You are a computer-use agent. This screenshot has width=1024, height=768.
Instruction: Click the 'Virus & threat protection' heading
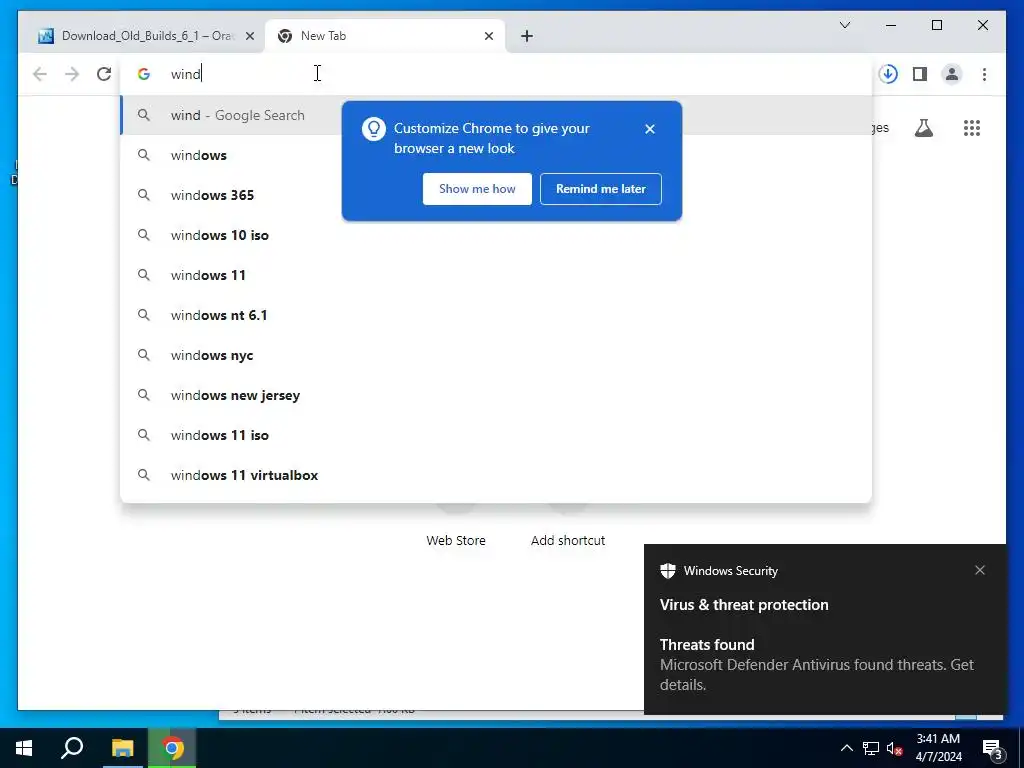click(x=744, y=605)
